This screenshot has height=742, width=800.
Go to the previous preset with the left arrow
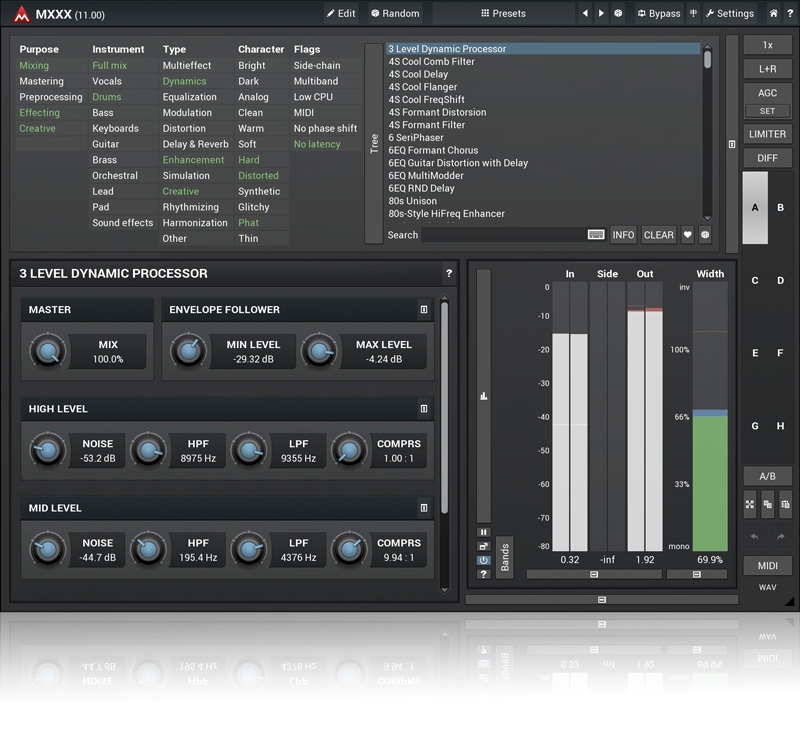[585, 14]
